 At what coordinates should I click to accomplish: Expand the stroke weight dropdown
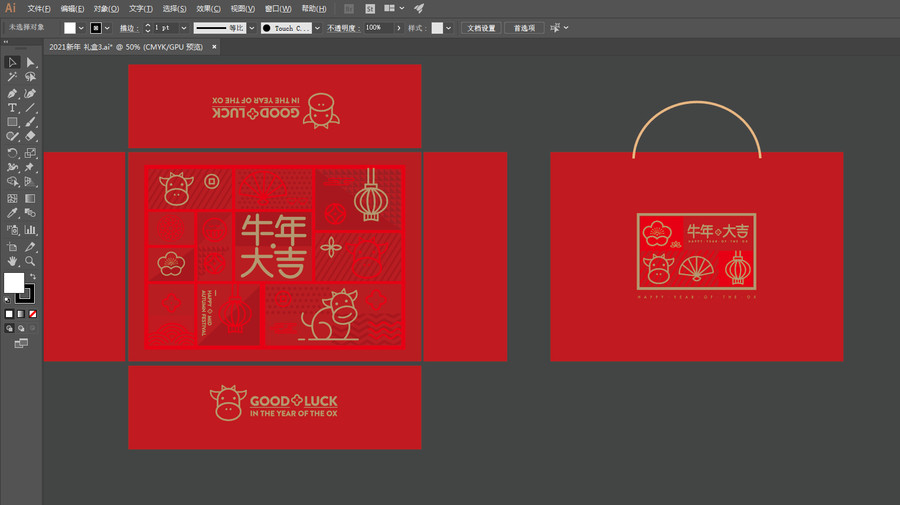tap(184, 28)
